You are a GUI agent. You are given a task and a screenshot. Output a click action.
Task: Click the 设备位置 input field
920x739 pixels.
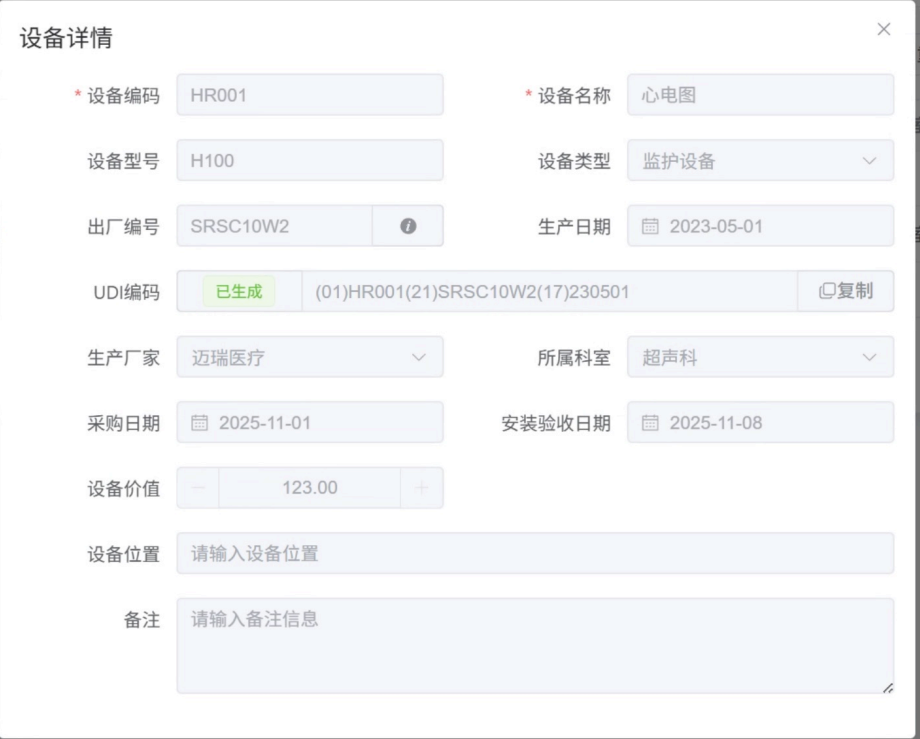(x=535, y=553)
